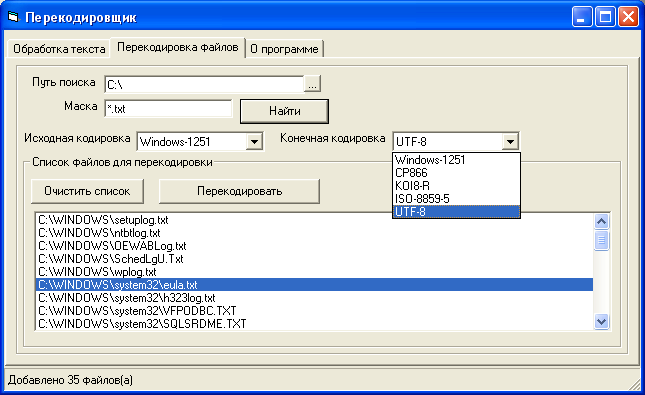Select C:\WINDOWS\SchedLgU.Txt in file list
This screenshot has height=395, width=645.
tap(314, 259)
